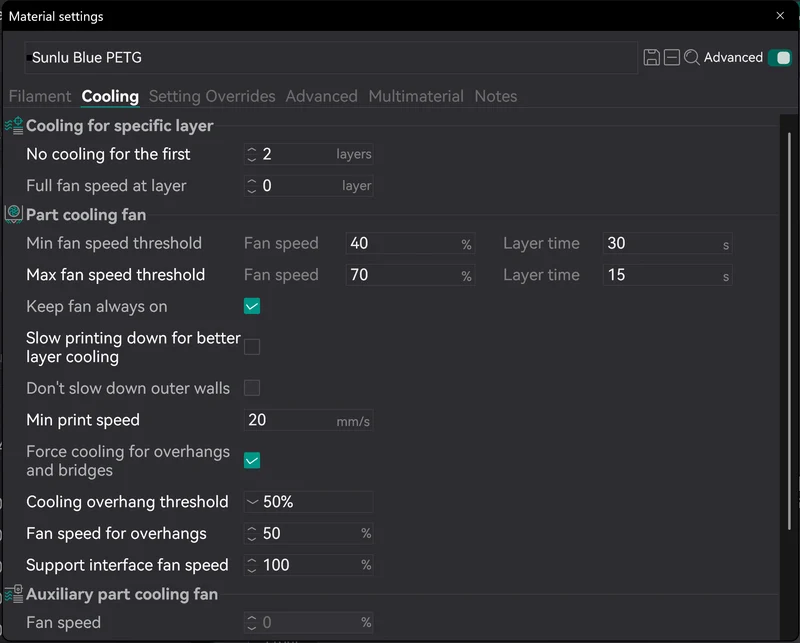Uncheck Force cooling for overhangs and bridges
This screenshot has width=800, height=643.
[252, 460]
